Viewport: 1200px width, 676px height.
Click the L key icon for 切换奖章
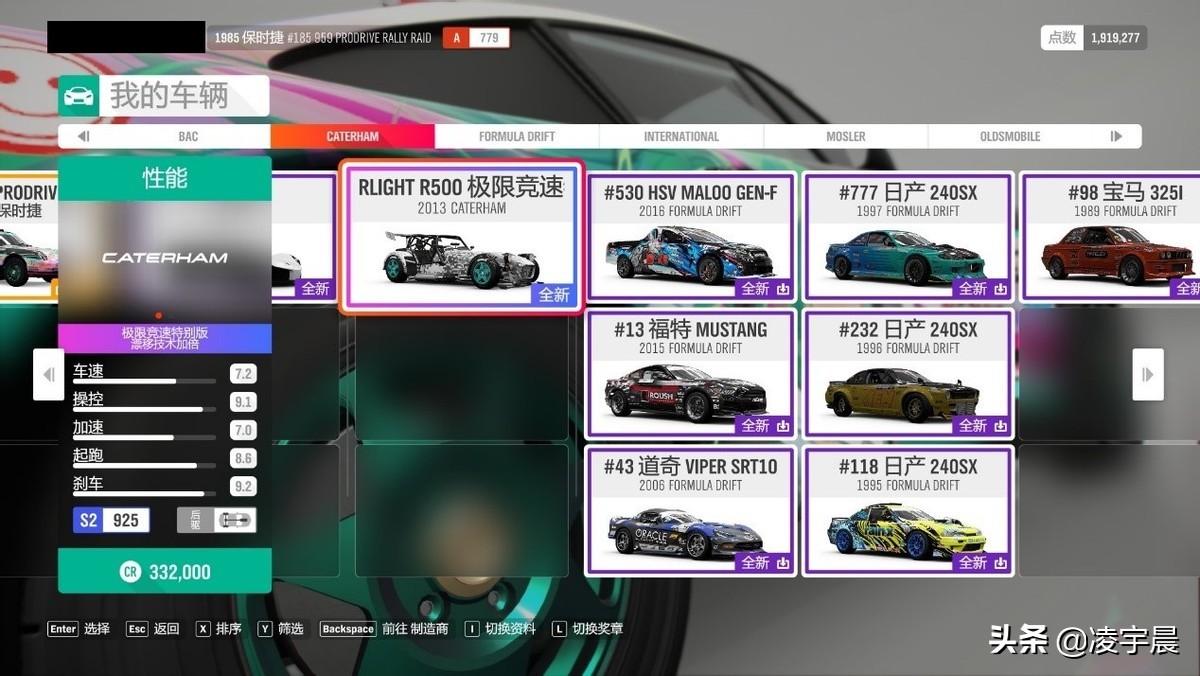coord(558,629)
